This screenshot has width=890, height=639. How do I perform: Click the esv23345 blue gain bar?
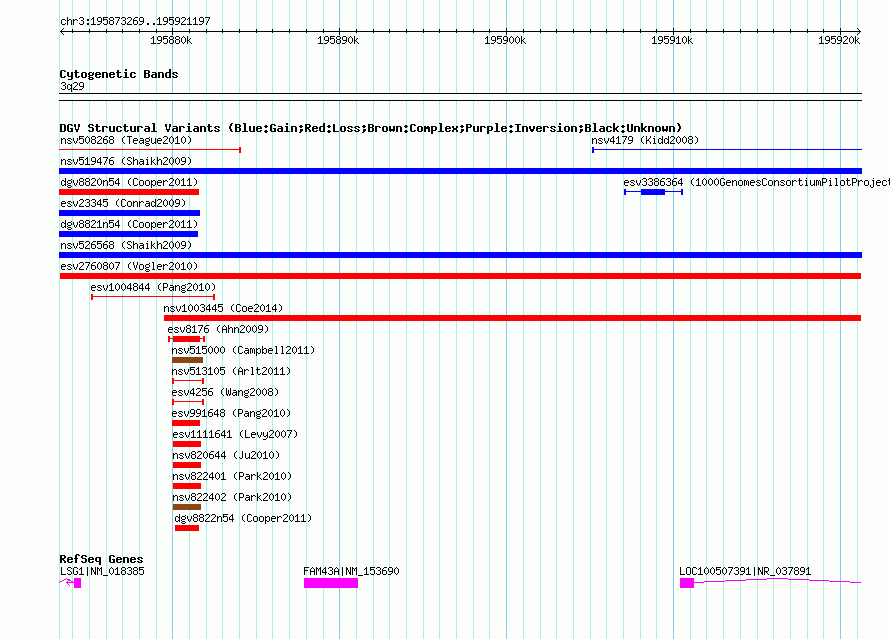pyautogui.click(x=129, y=213)
